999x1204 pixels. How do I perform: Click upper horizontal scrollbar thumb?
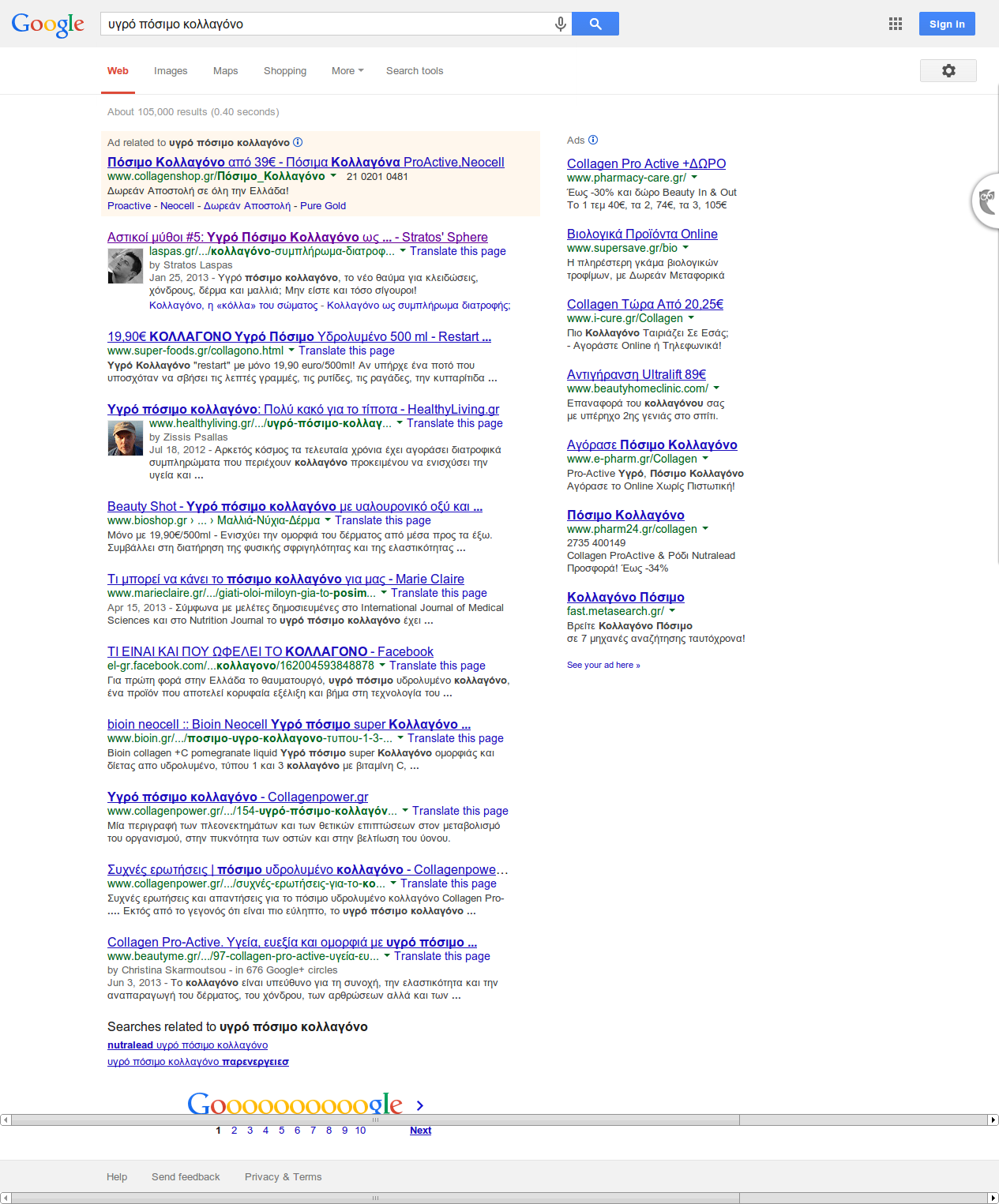tap(375, 1120)
